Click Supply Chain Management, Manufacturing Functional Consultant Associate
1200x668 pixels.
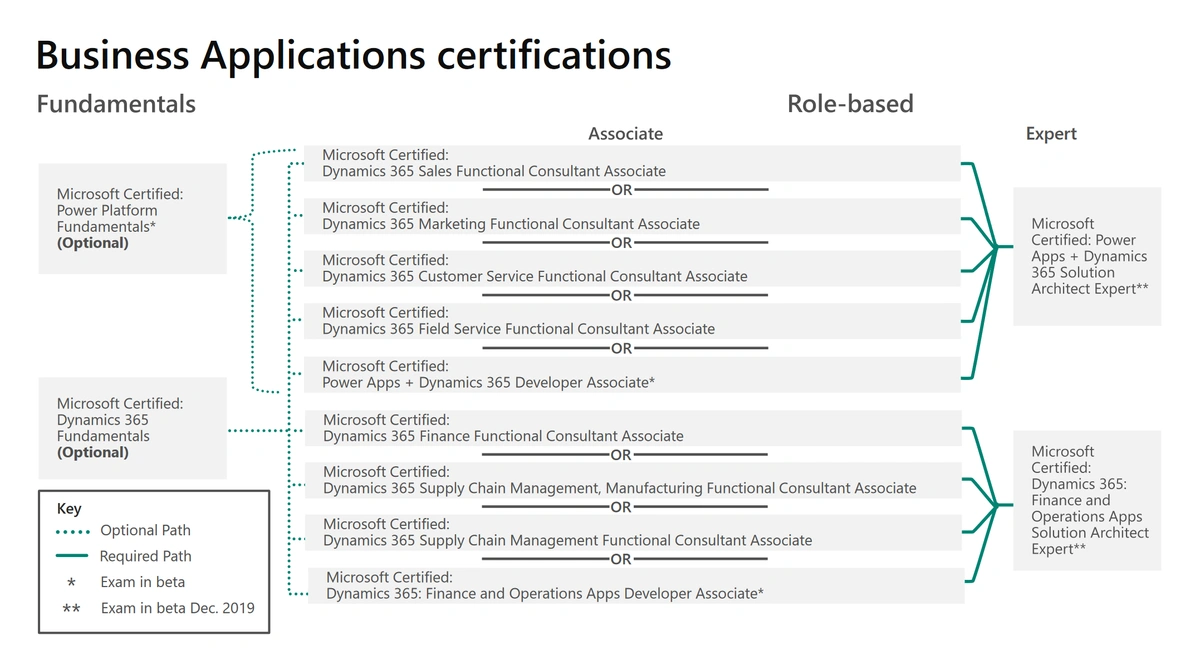click(632, 480)
